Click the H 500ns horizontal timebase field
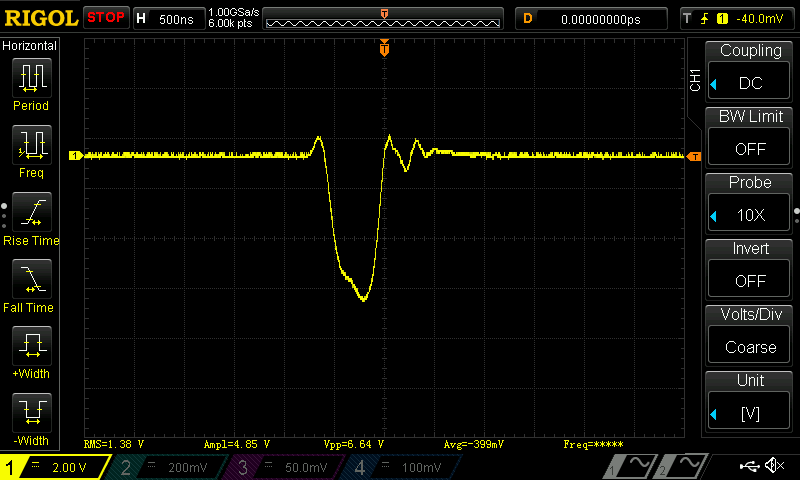The height and width of the screenshot is (480, 800). (169, 19)
